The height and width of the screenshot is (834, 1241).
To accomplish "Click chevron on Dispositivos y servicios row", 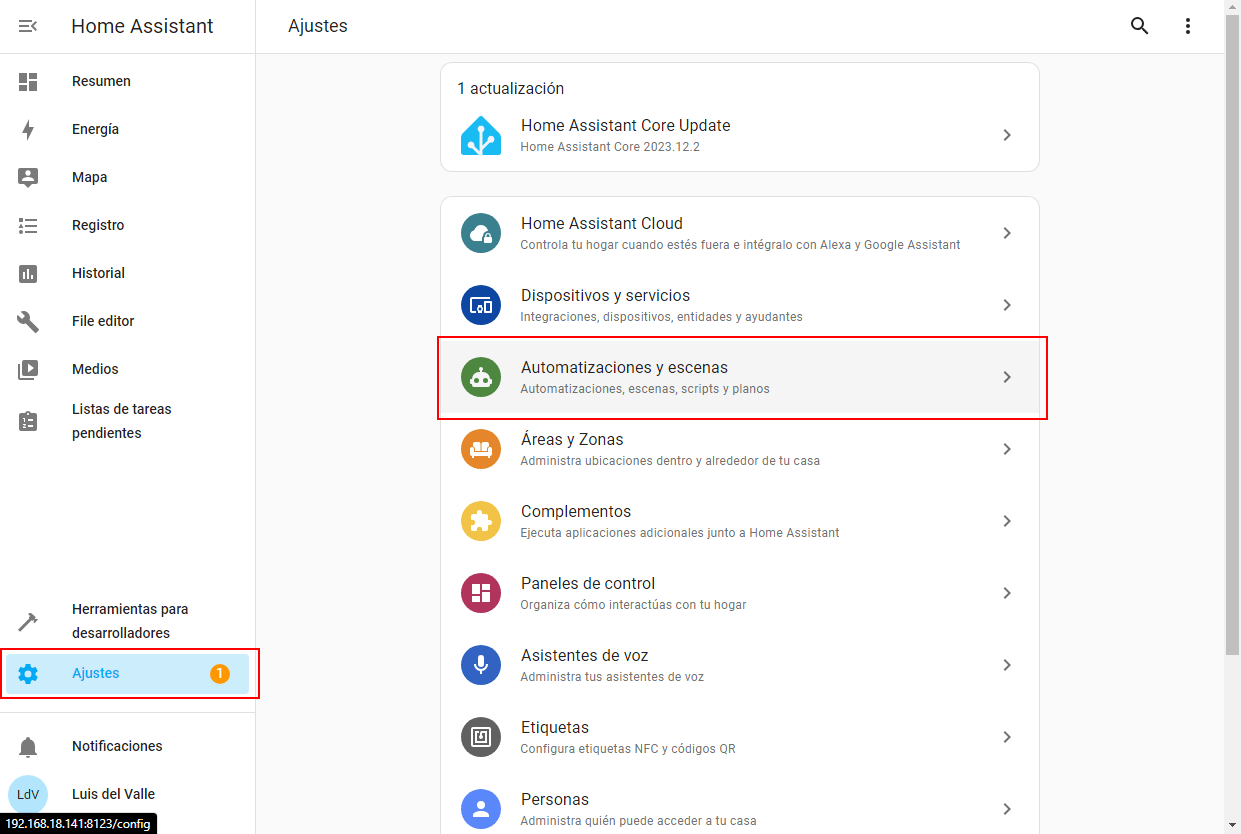I will (1007, 305).
